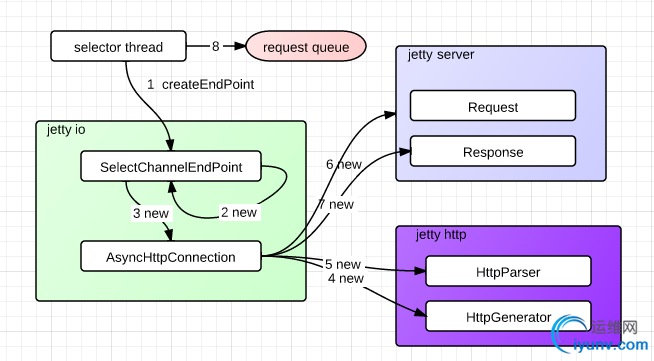
Task: Select the Response box in jetty server
Action: click(493, 151)
